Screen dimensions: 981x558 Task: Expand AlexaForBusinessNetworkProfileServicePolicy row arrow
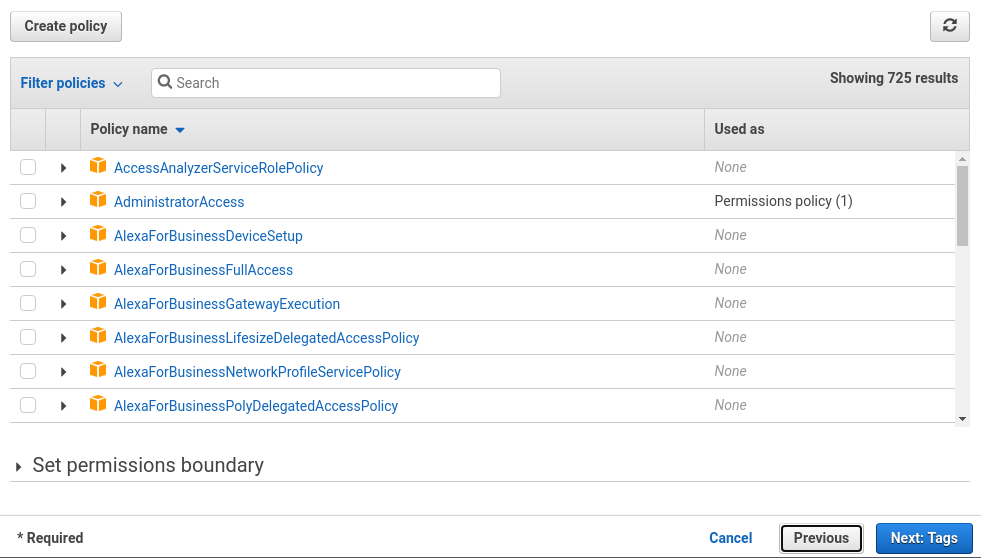[63, 372]
